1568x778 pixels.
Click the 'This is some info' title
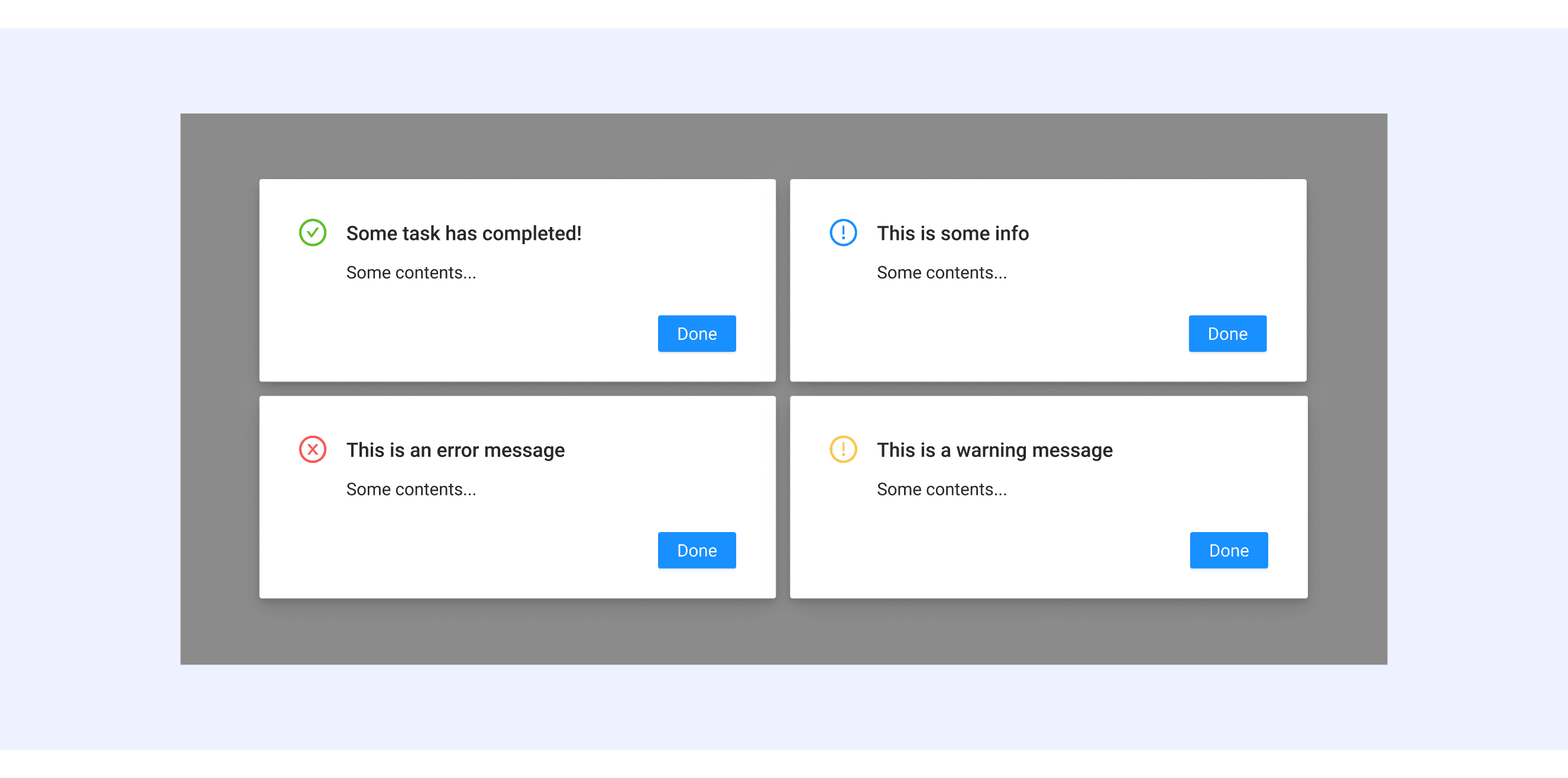(x=952, y=233)
